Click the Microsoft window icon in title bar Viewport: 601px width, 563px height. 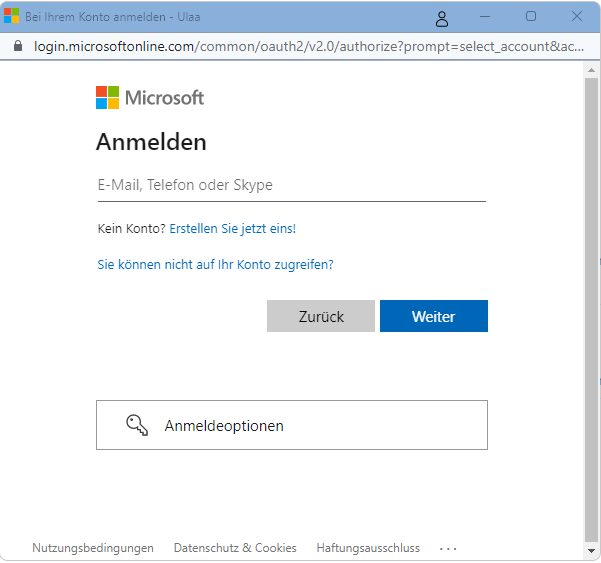(11, 16)
